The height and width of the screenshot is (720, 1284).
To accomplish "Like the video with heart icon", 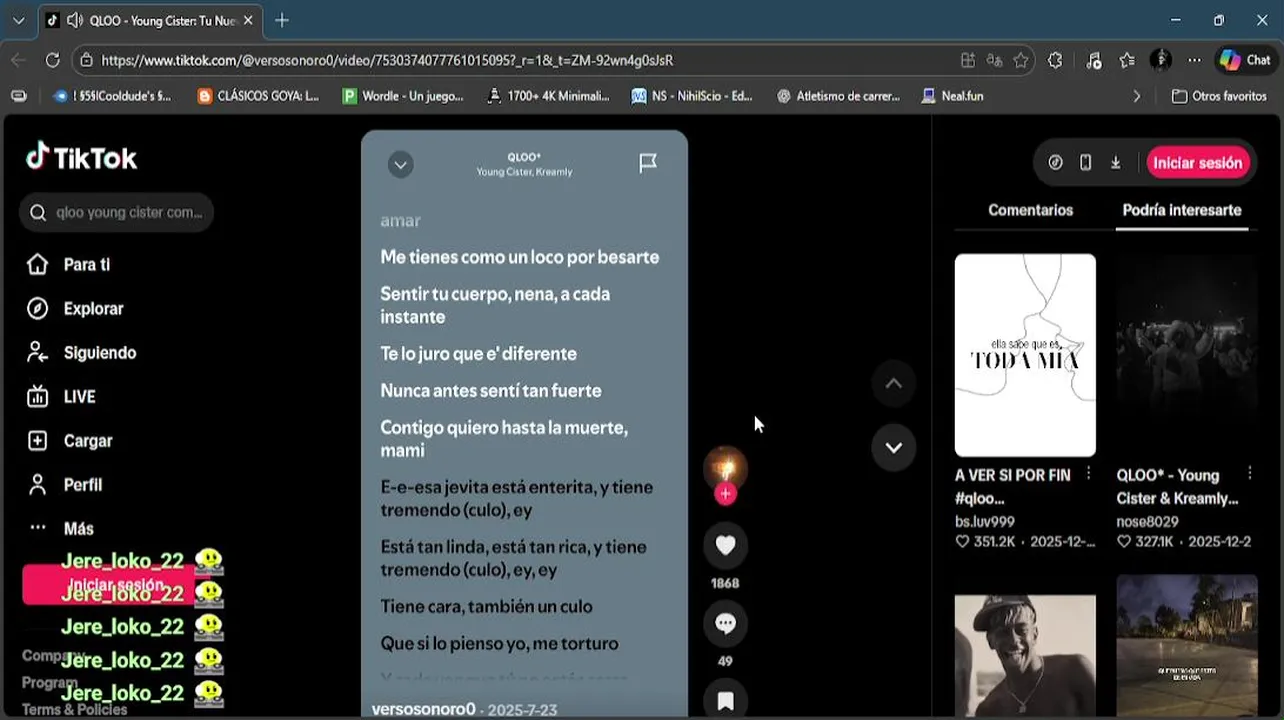I will [x=725, y=545].
